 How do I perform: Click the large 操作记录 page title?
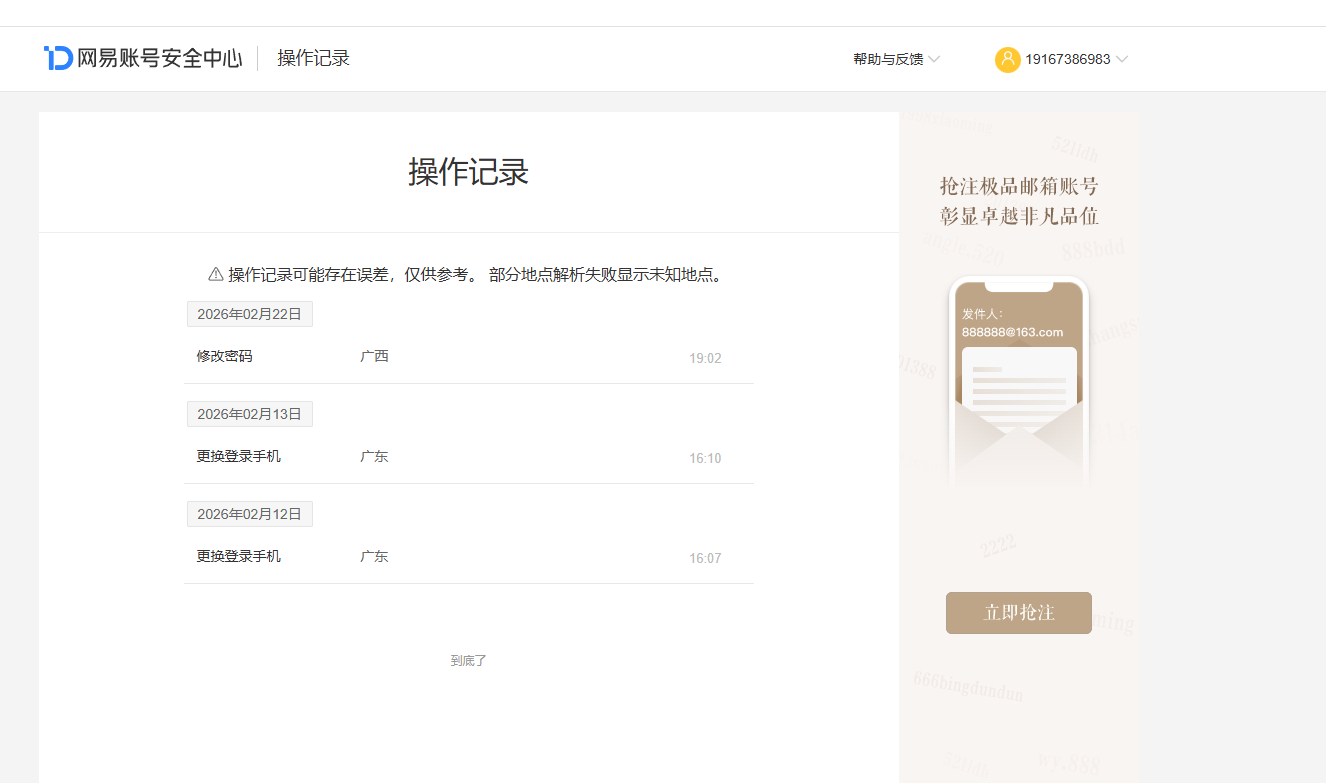[468, 172]
